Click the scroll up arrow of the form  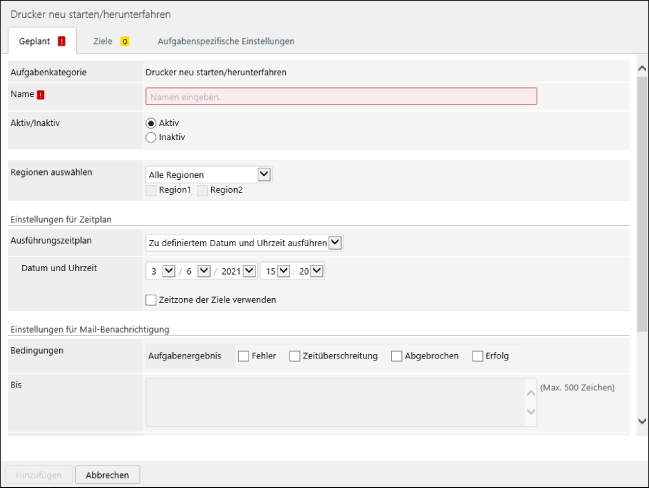pos(641,68)
